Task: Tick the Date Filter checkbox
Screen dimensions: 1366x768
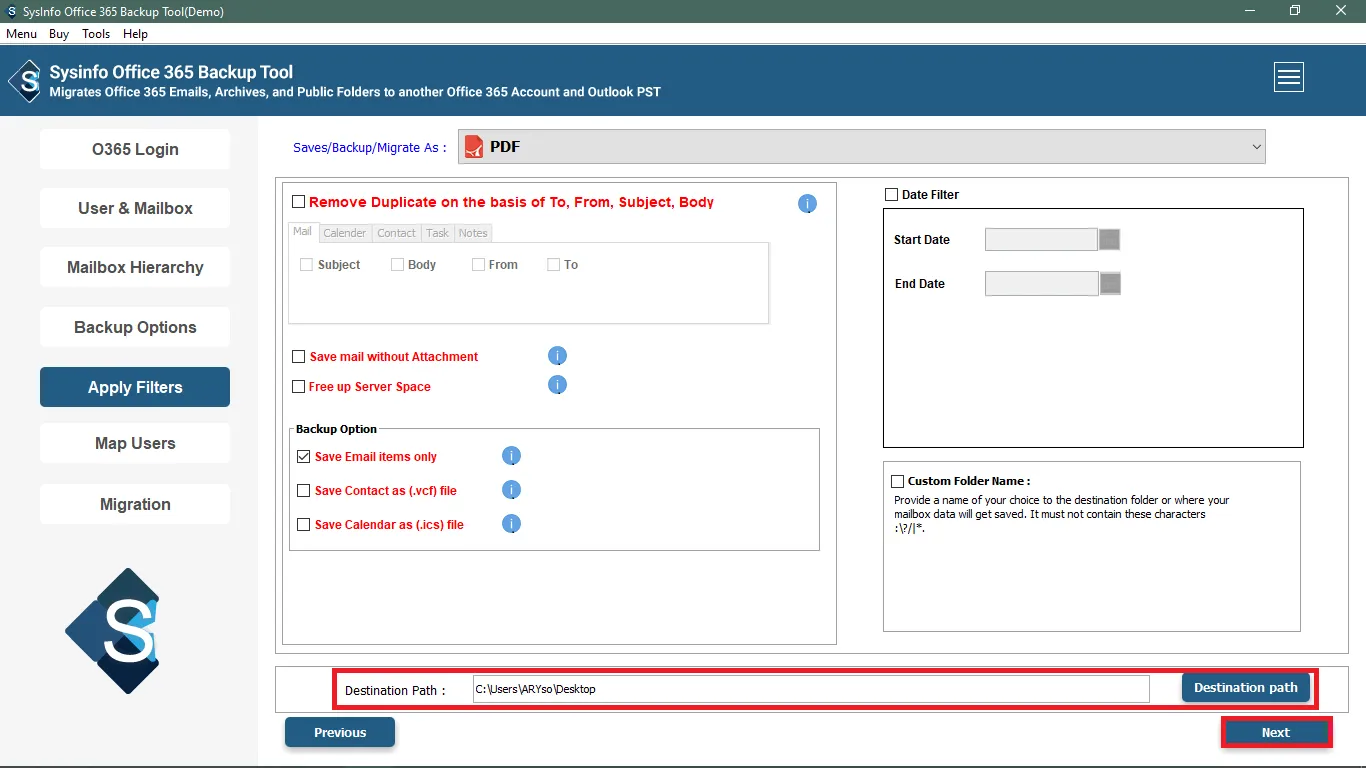Action: tap(891, 195)
